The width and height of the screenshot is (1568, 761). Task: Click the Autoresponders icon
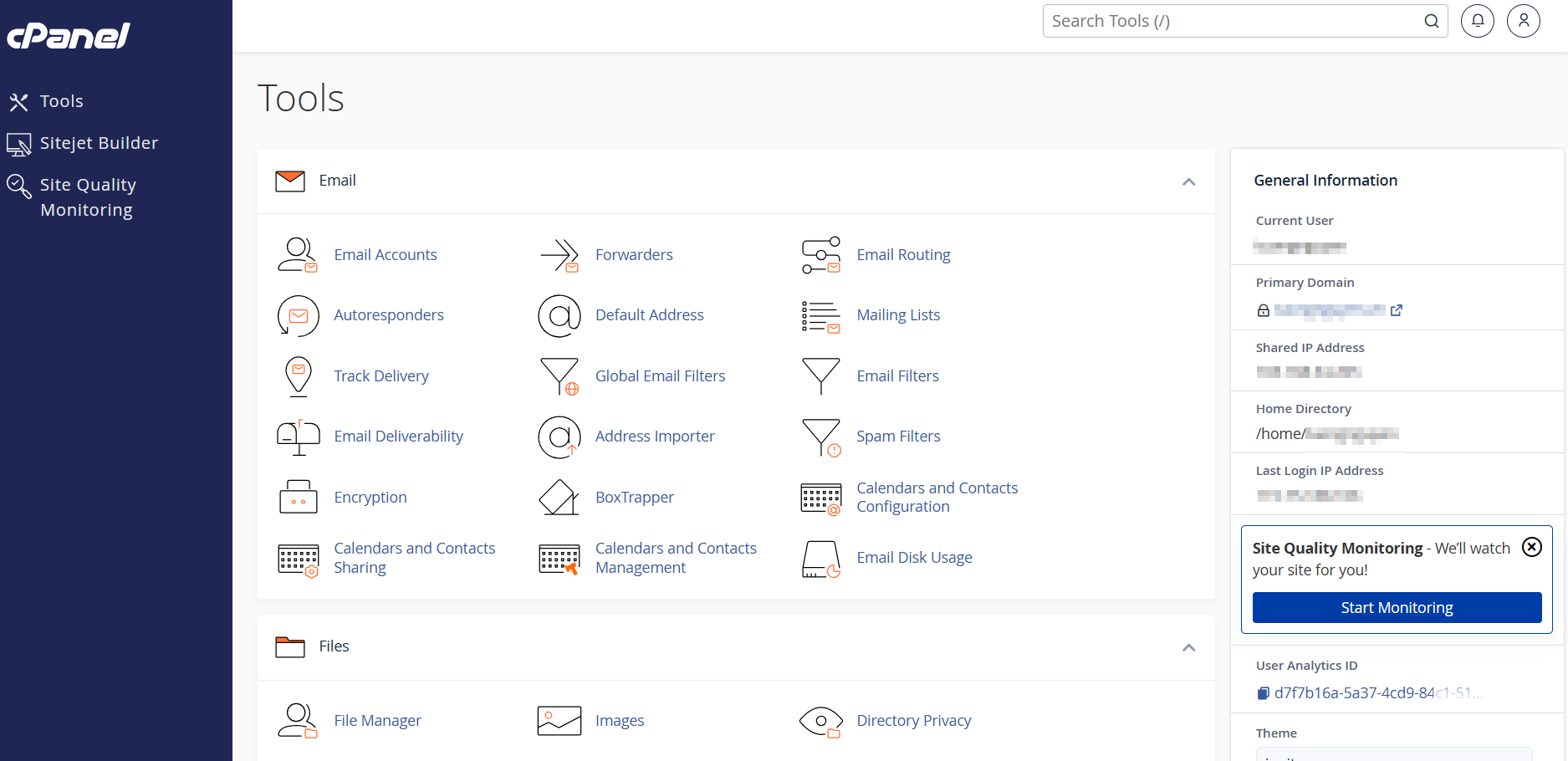(298, 315)
